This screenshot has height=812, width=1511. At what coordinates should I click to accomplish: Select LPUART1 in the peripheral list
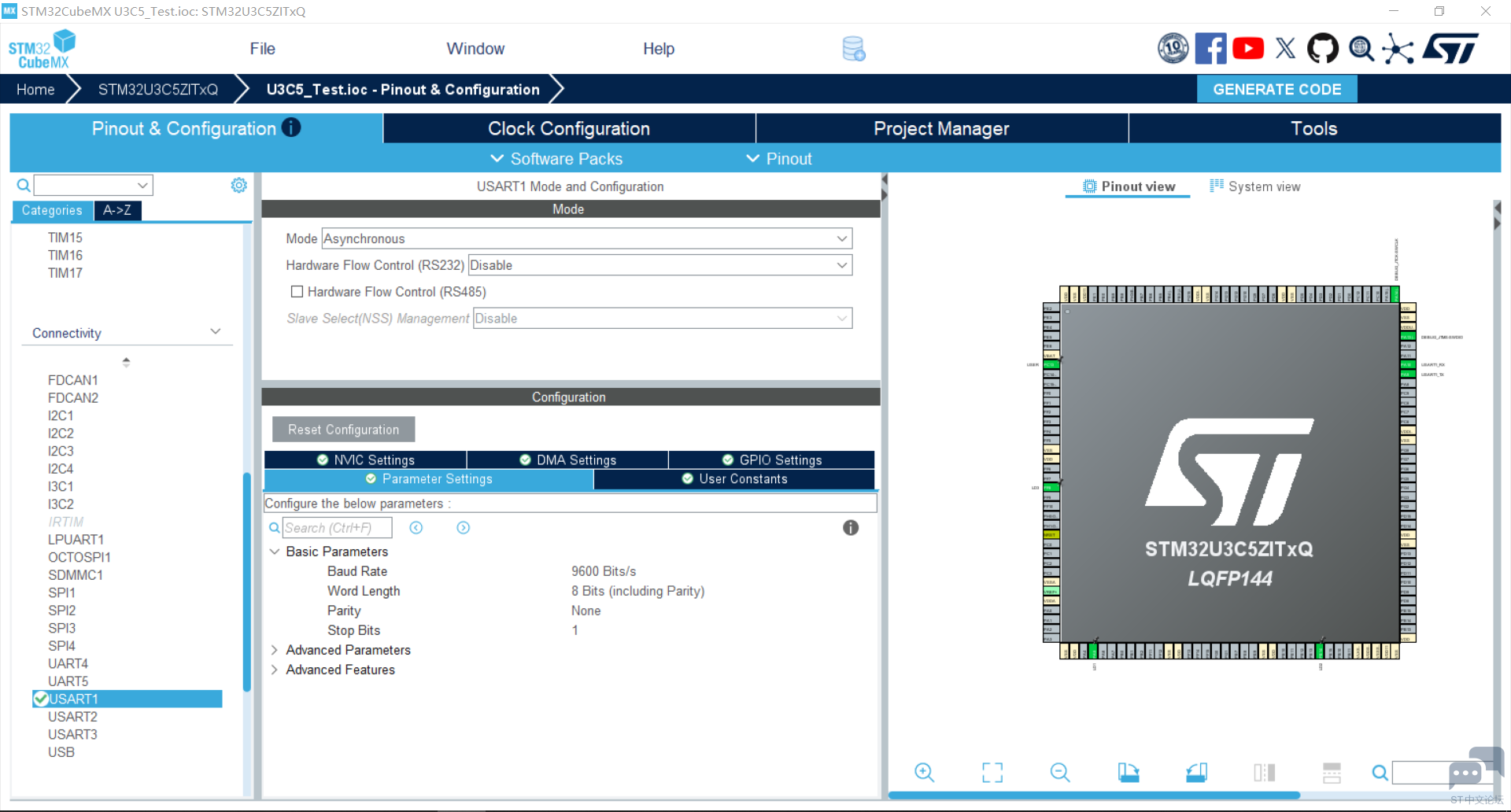(76, 540)
